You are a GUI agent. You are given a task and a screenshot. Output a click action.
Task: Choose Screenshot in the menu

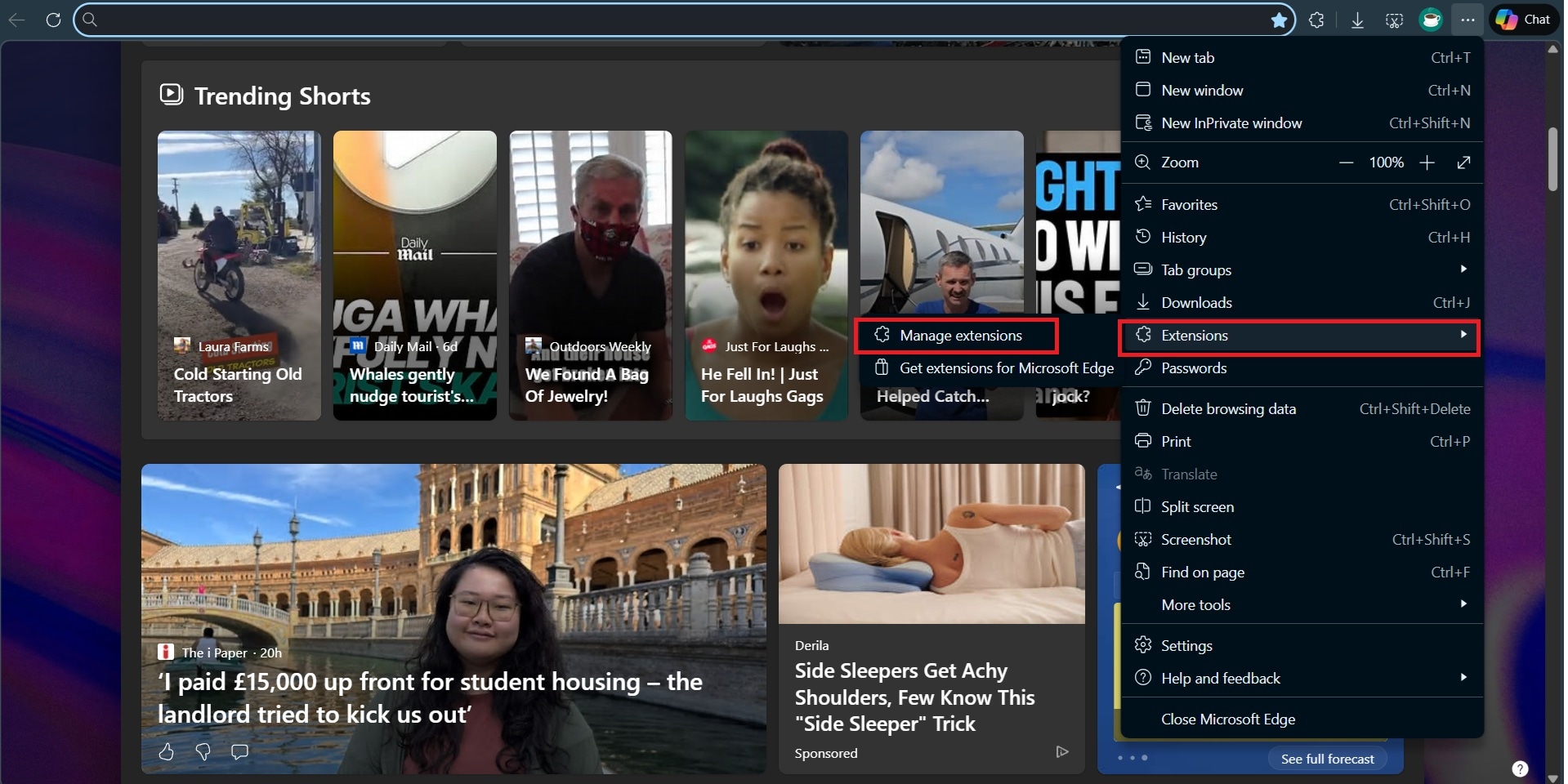pyautogui.click(x=1302, y=539)
